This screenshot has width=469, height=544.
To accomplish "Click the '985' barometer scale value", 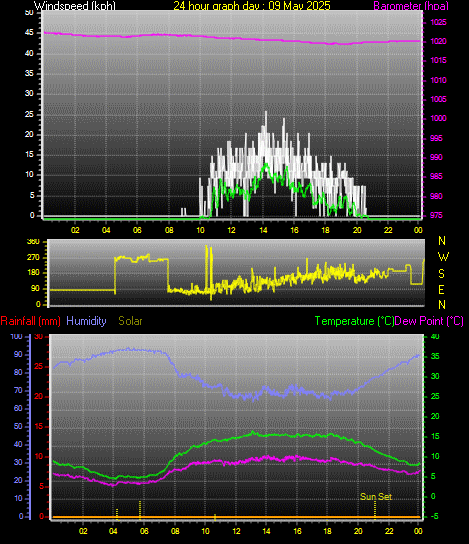I will [x=436, y=176].
